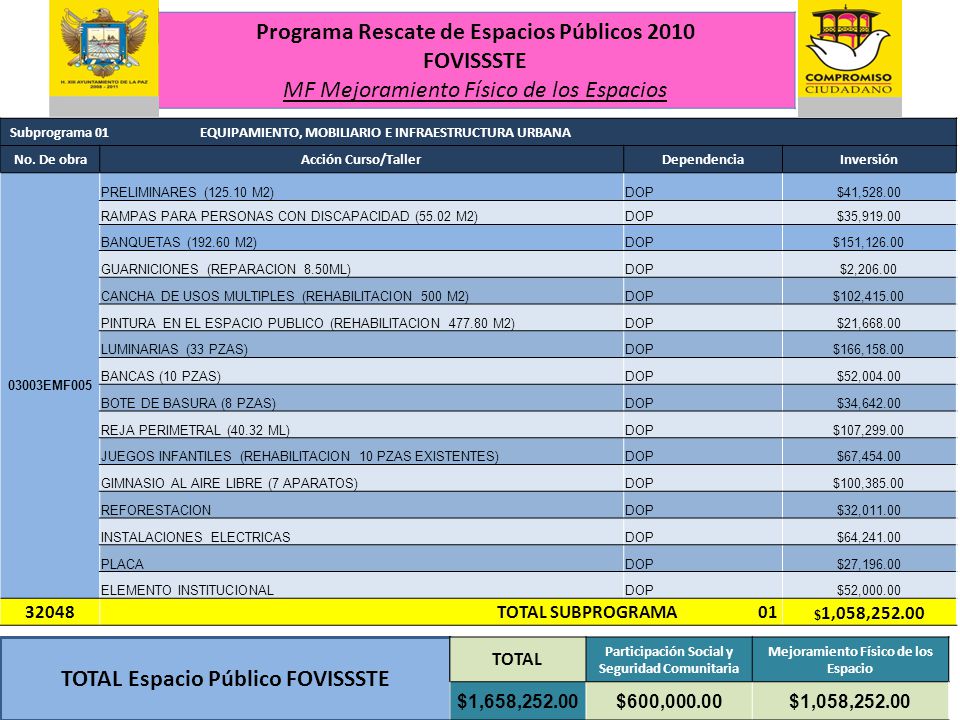Select the $21,668.00 amount
Viewport: 960px width, 720px height.
(868, 323)
